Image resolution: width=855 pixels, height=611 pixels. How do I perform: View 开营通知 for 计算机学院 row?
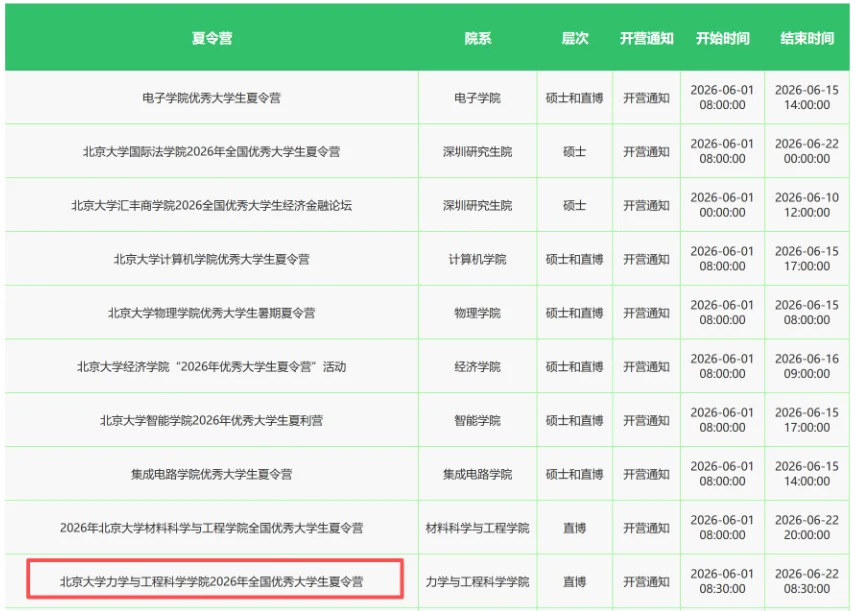pyautogui.click(x=647, y=259)
